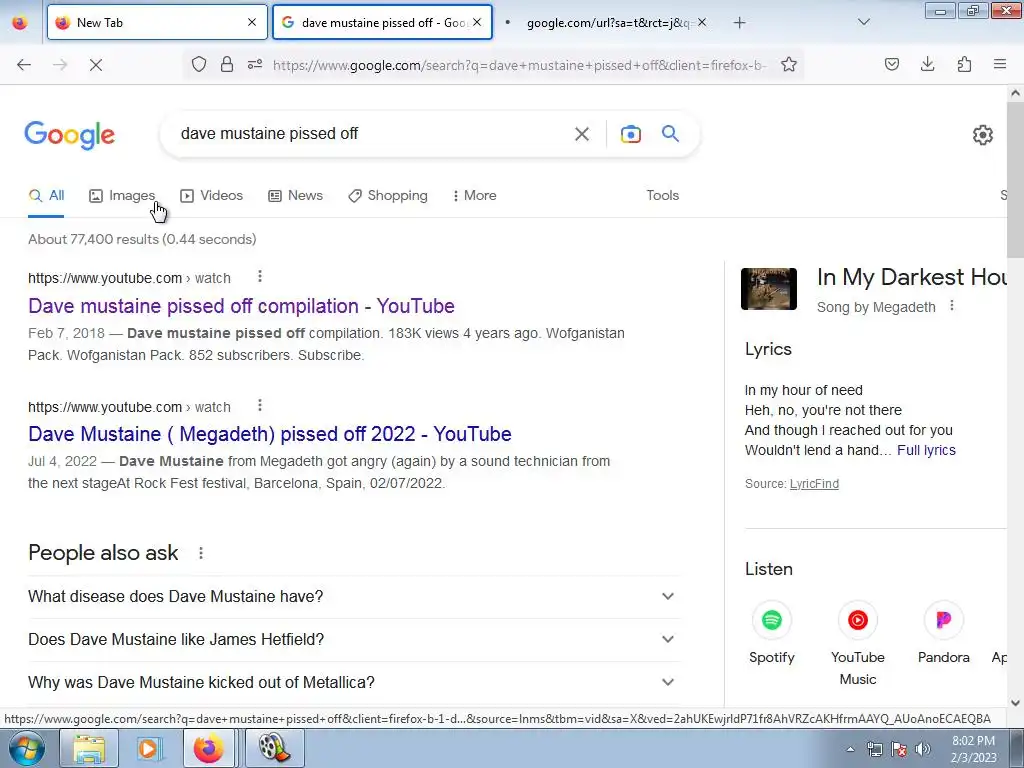Close the New Tab tab
Image resolution: width=1024 pixels, height=768 pixels.
coord(252,22)
